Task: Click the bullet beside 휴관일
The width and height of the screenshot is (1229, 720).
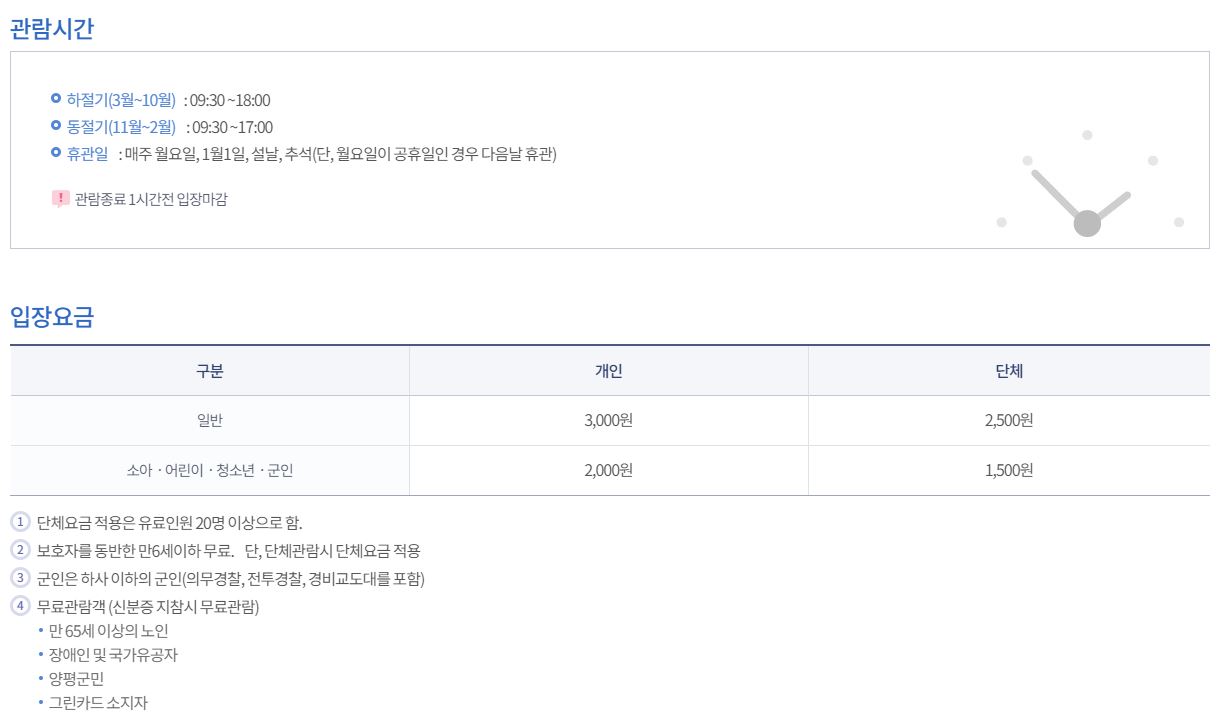Action: pos(56,153)
